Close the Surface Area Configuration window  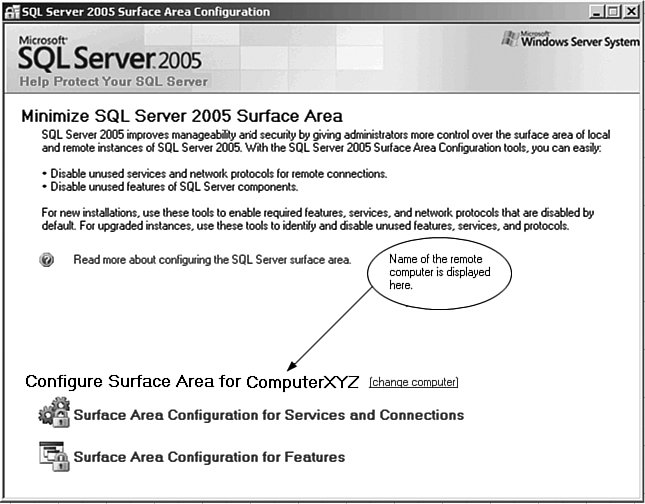630,12
